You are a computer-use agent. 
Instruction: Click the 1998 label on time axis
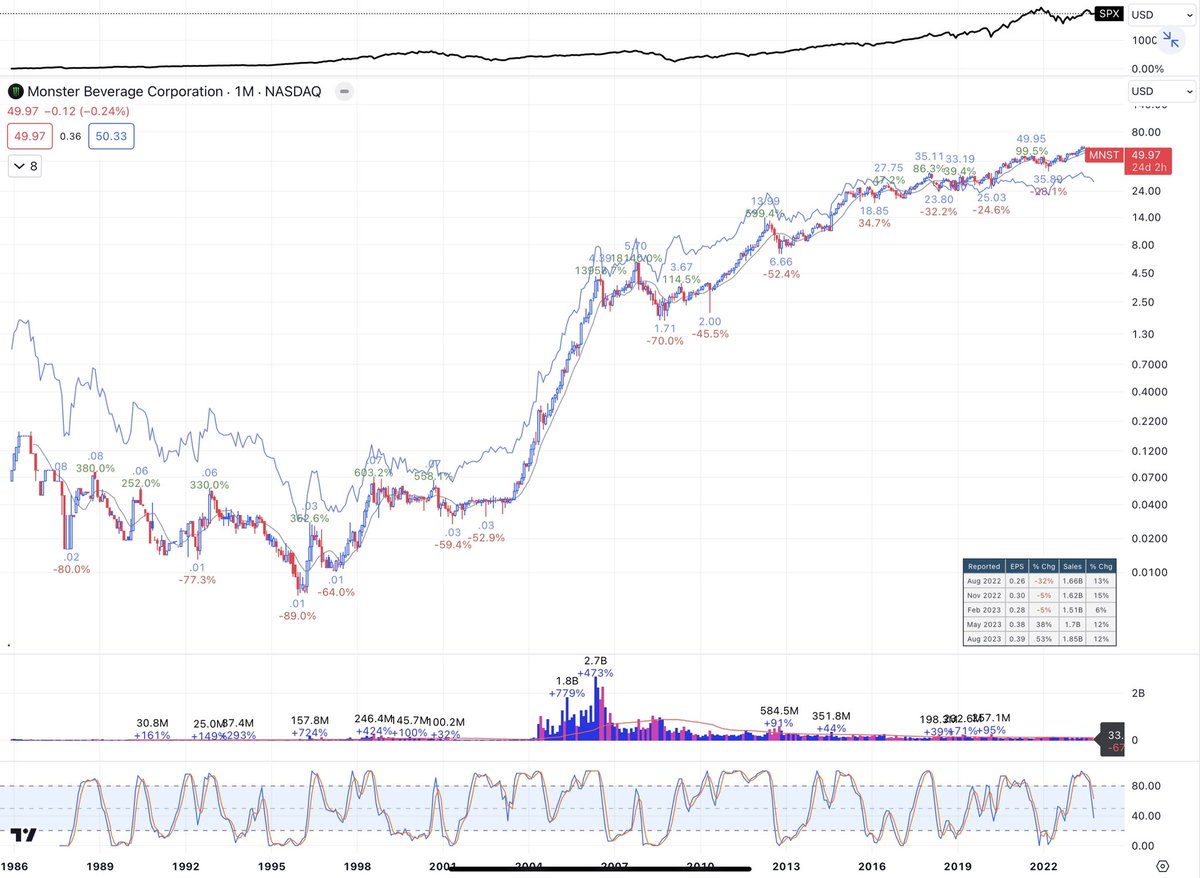pyautogui.click(x=357, y=866)
